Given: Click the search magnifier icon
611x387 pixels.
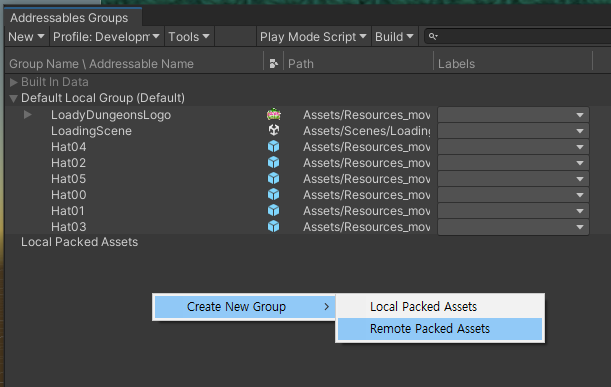Looking at the screenshot, I should [x=433, y=37].
